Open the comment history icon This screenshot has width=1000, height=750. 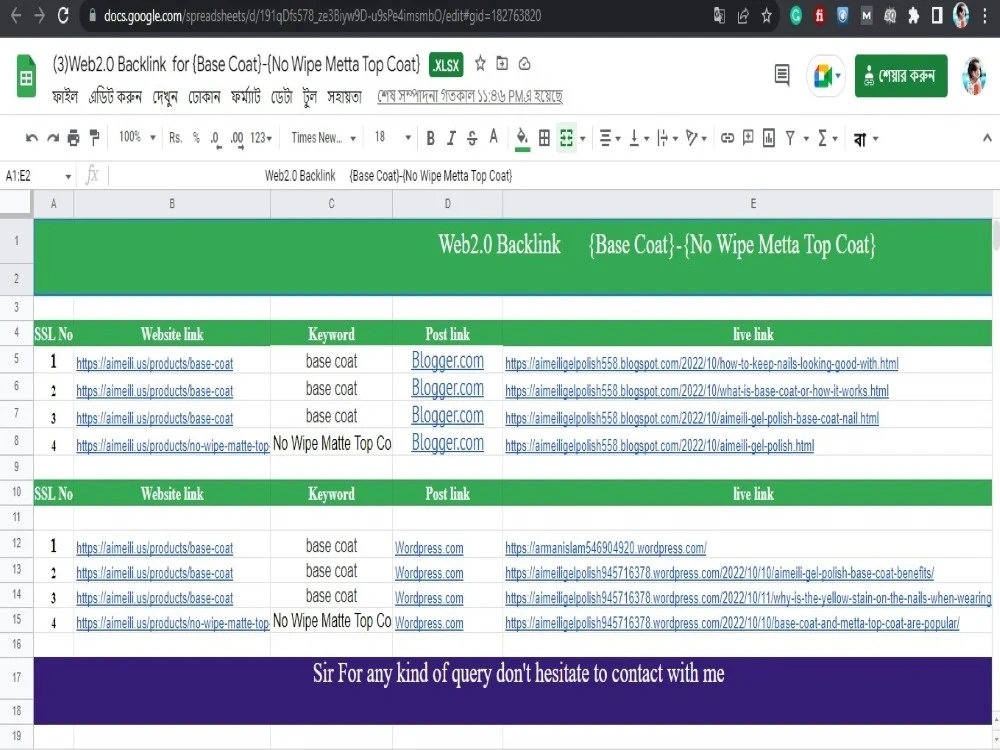pos(782,75)
